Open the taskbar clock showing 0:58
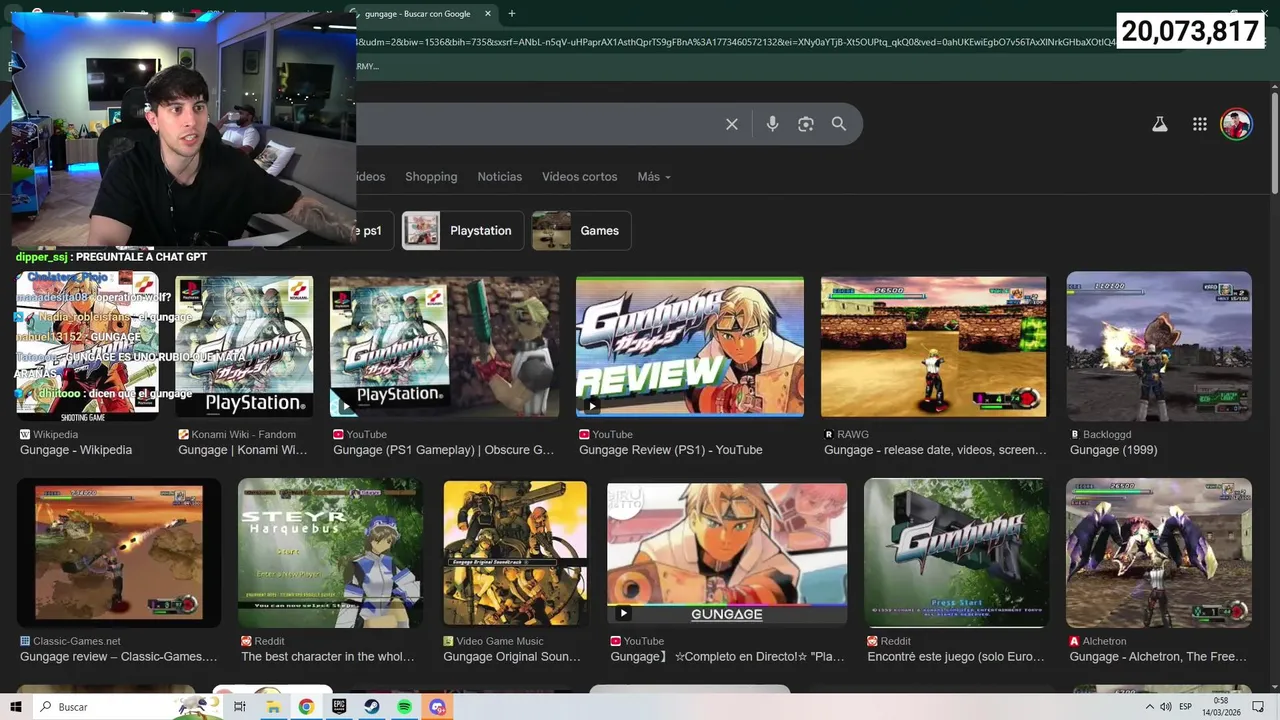The height and width of the screenshot is (720, 1280). click(1220, 707)
